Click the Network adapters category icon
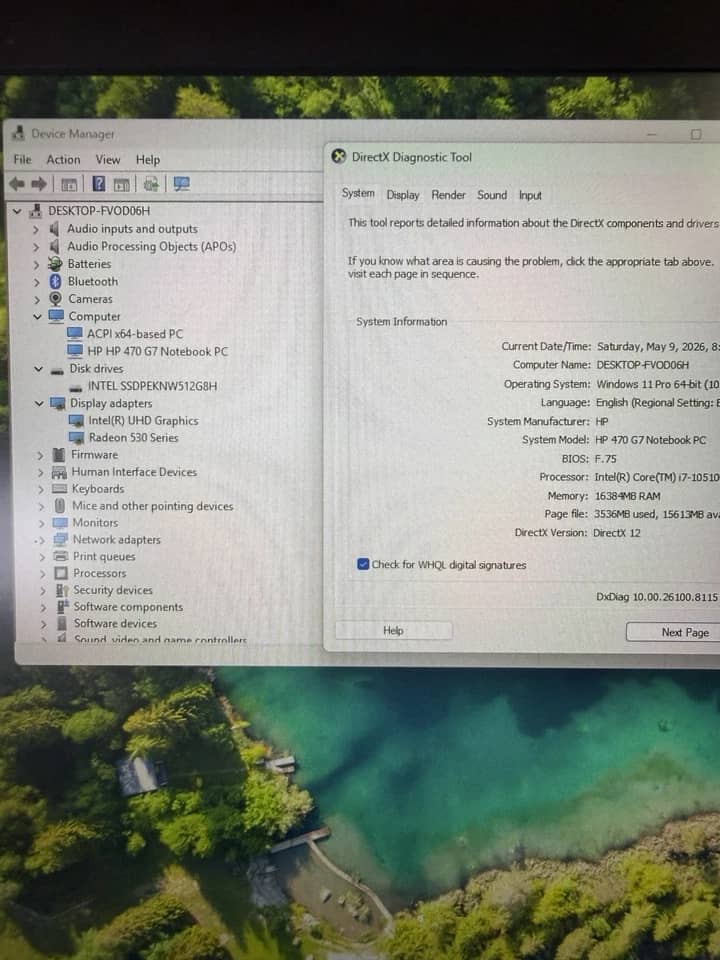The image size is (720, 960). (61, 539)
